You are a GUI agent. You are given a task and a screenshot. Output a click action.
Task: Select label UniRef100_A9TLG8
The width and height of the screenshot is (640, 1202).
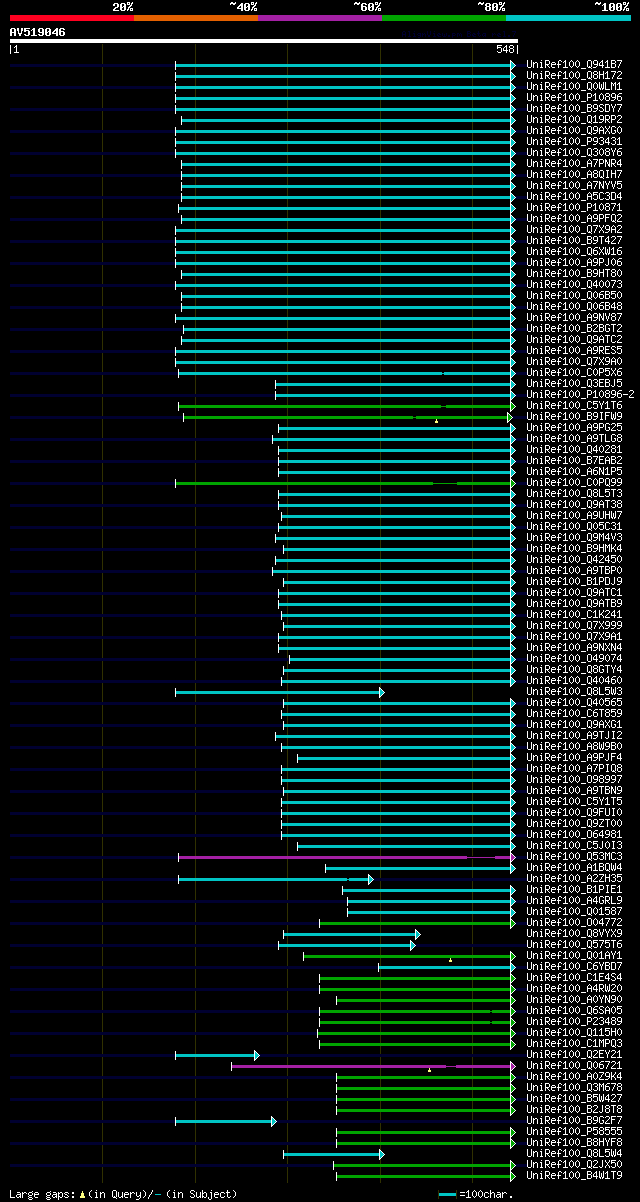pyautogui.click(x=574, y=438)
